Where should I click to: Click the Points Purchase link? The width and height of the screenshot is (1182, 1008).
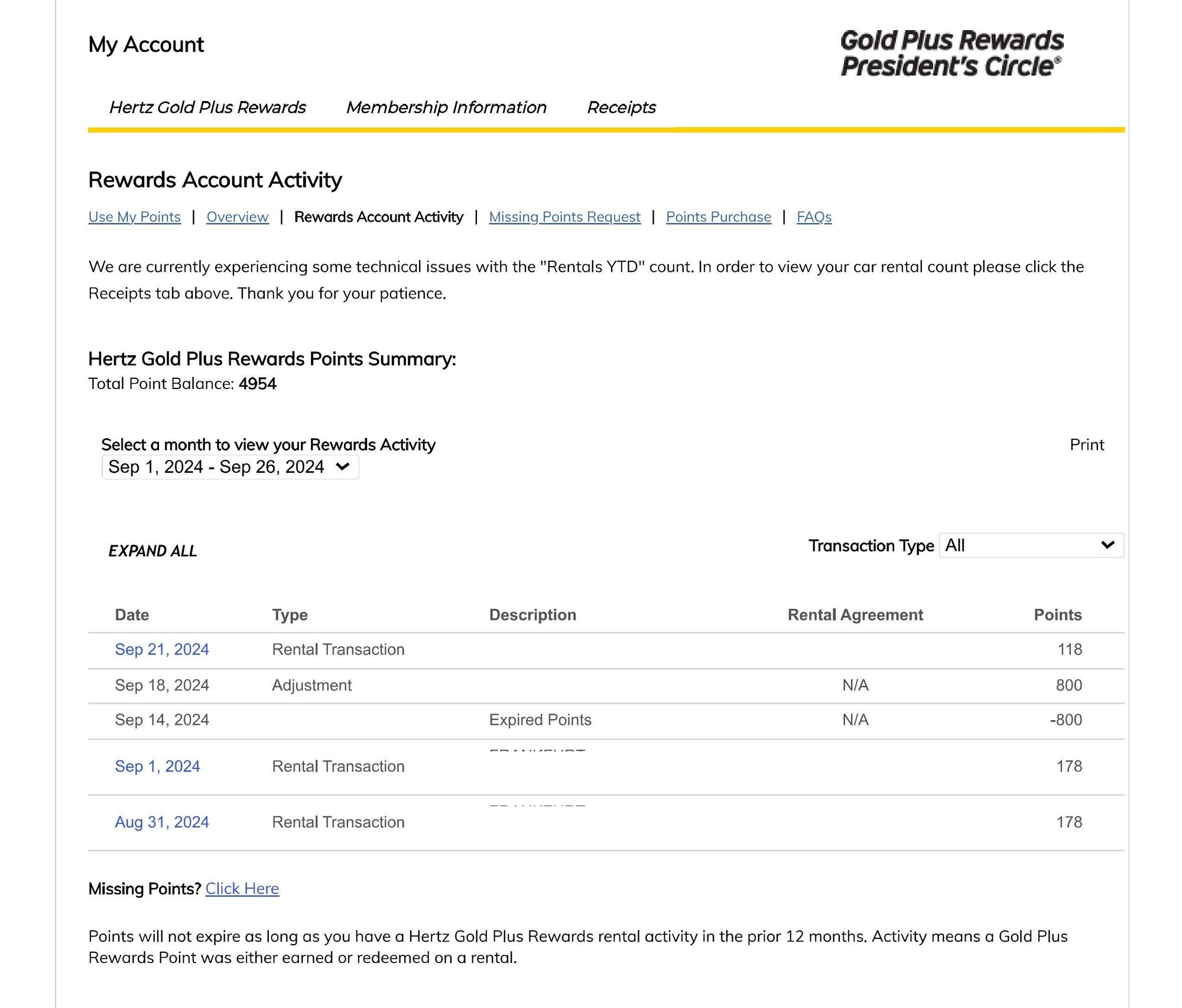point(718,217)
